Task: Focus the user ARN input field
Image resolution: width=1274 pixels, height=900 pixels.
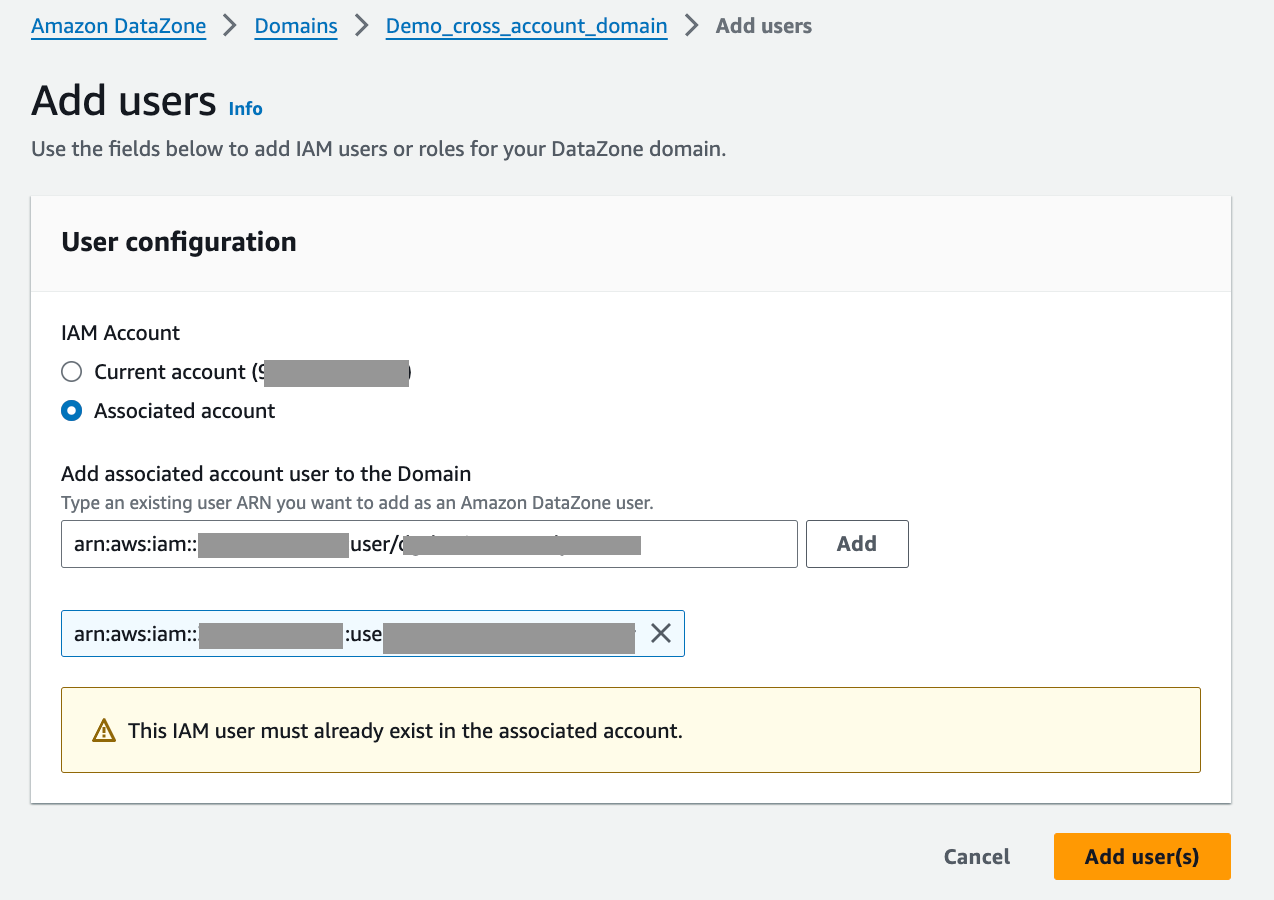Action: pyautogui.click(x=429, y=544)
